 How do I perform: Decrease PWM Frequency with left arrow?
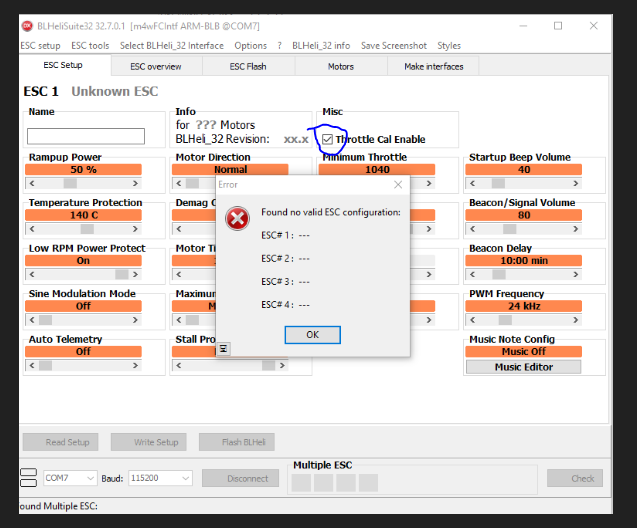(472, 320)
